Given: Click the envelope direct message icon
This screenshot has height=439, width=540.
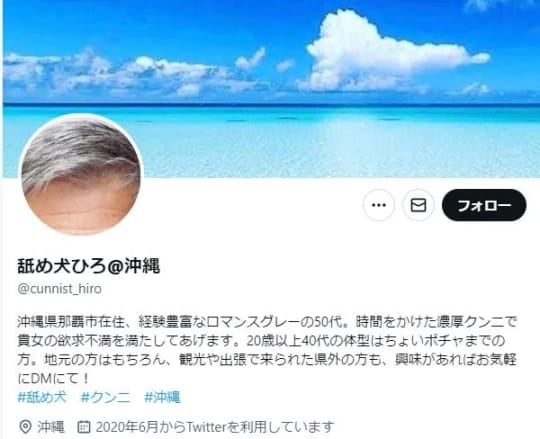Looking at the screenshot, I should [x=418, y=205].
